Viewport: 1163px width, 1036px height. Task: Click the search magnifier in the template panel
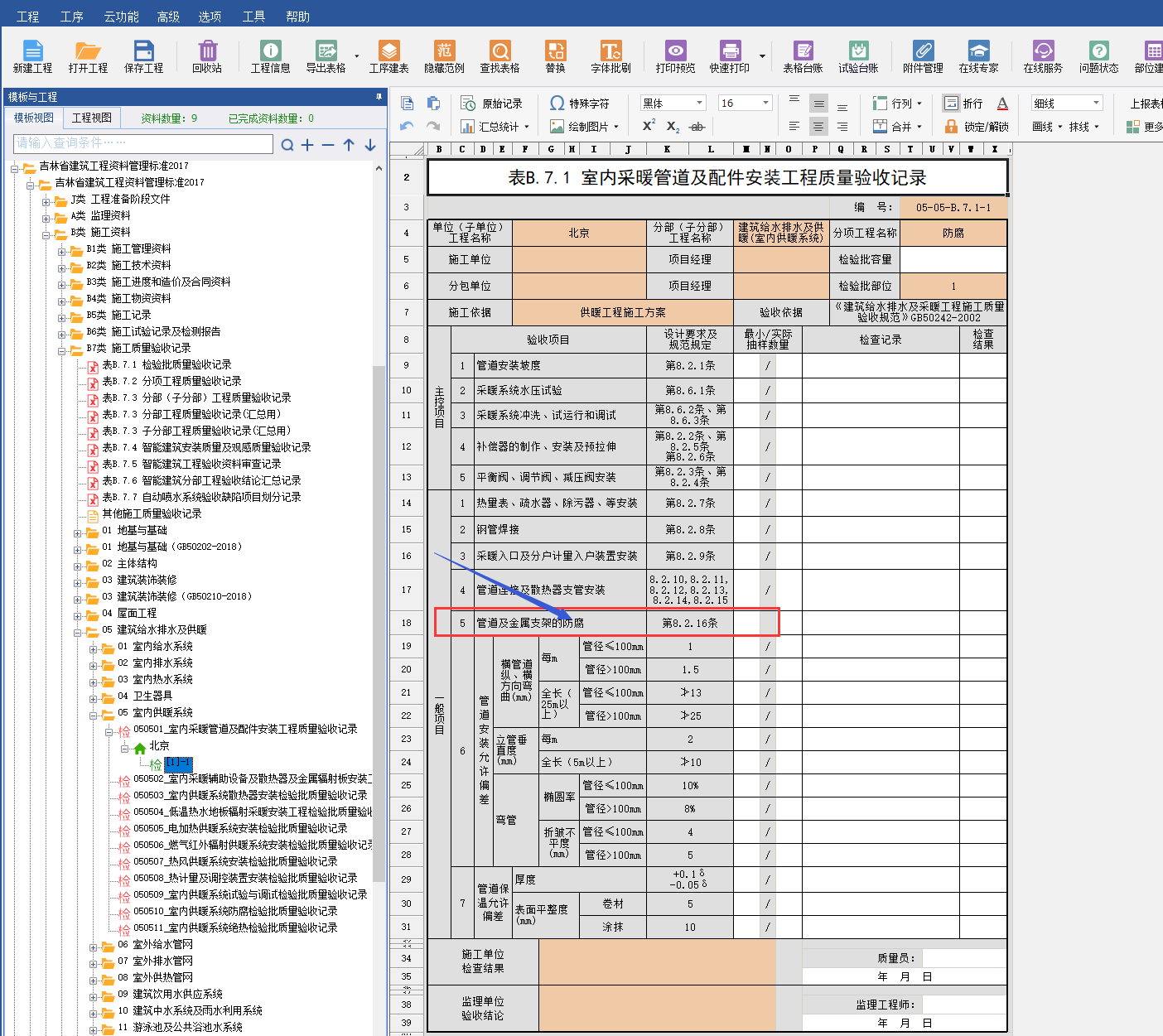[x=287, y=145]
